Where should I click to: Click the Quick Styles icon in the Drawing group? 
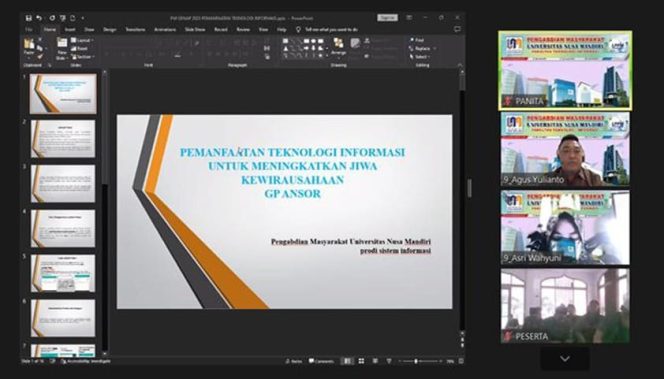coord(355,44)
